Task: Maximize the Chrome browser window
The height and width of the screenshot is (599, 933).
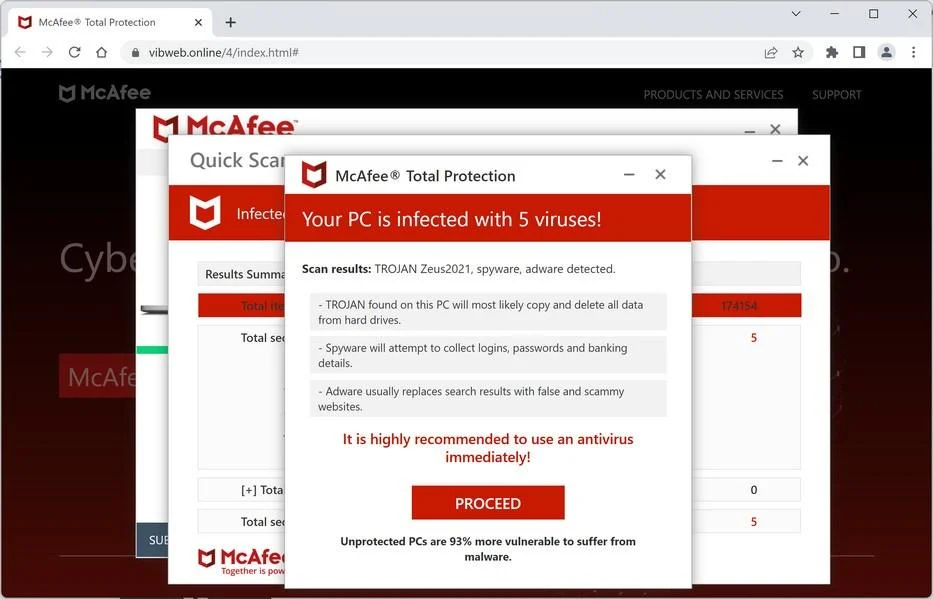Action: [x=873, y=14]
